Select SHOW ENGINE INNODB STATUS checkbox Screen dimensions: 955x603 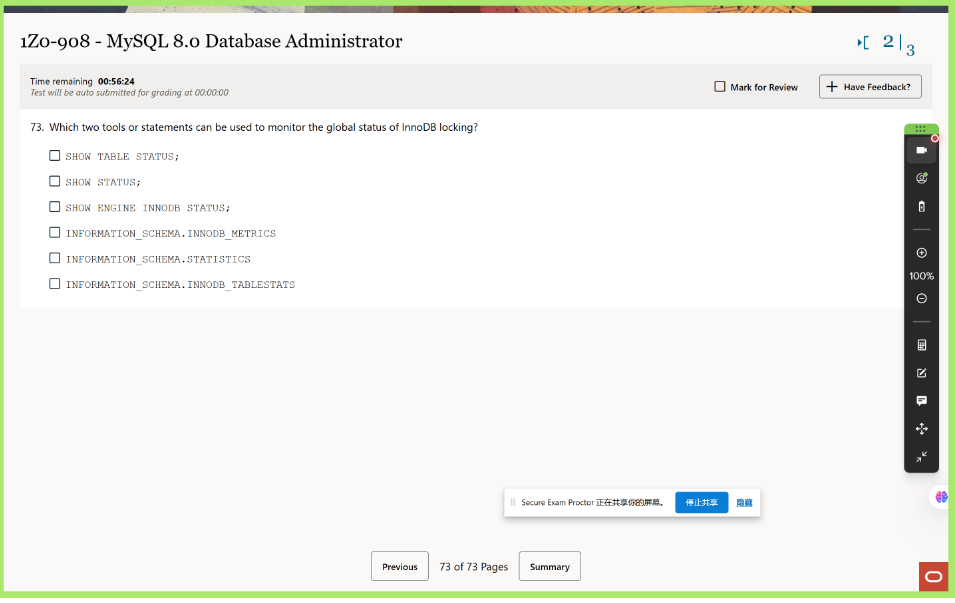click(54, 207)
